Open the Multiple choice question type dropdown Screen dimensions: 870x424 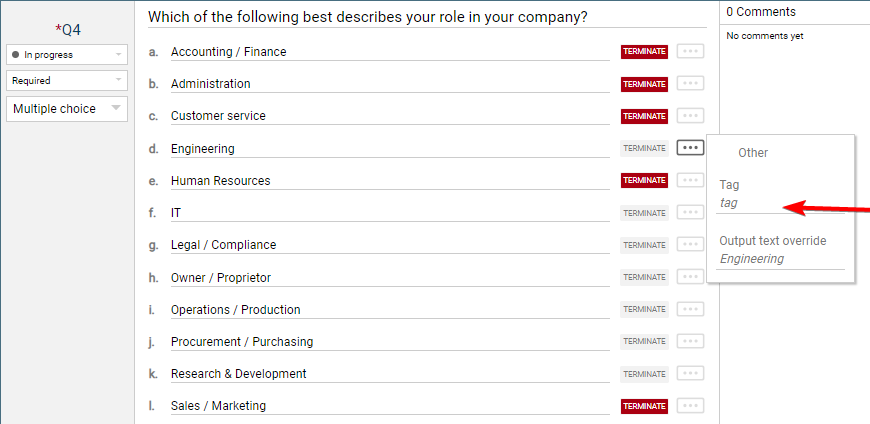coord(67,109)
